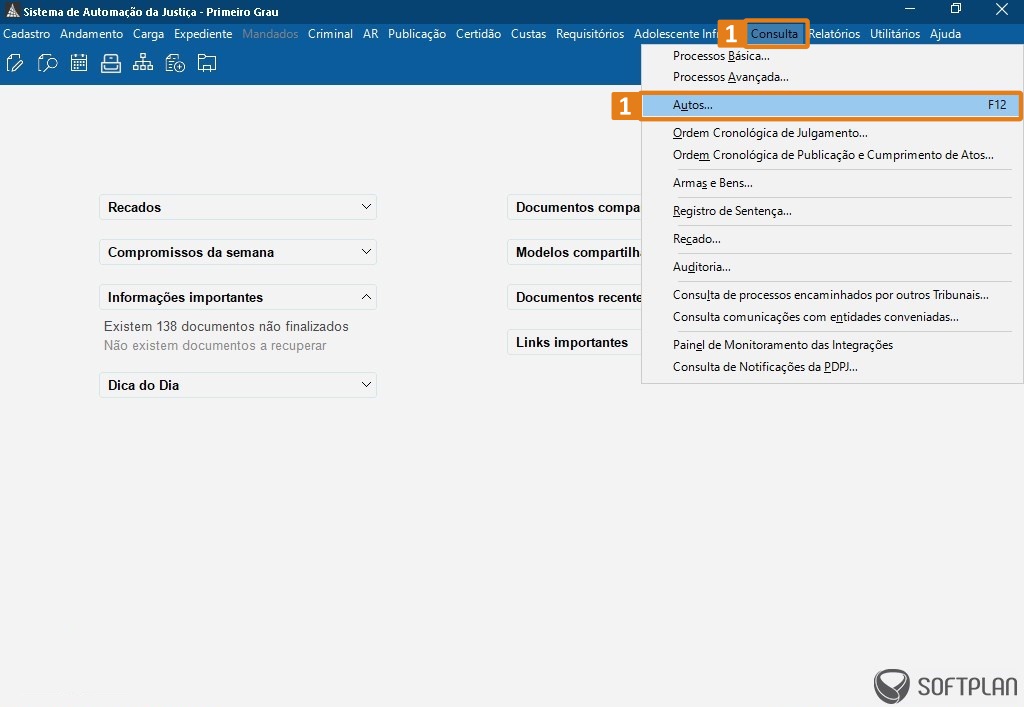Open the Custas menu
Screen dimensions: 1024x707
point(528,34)
